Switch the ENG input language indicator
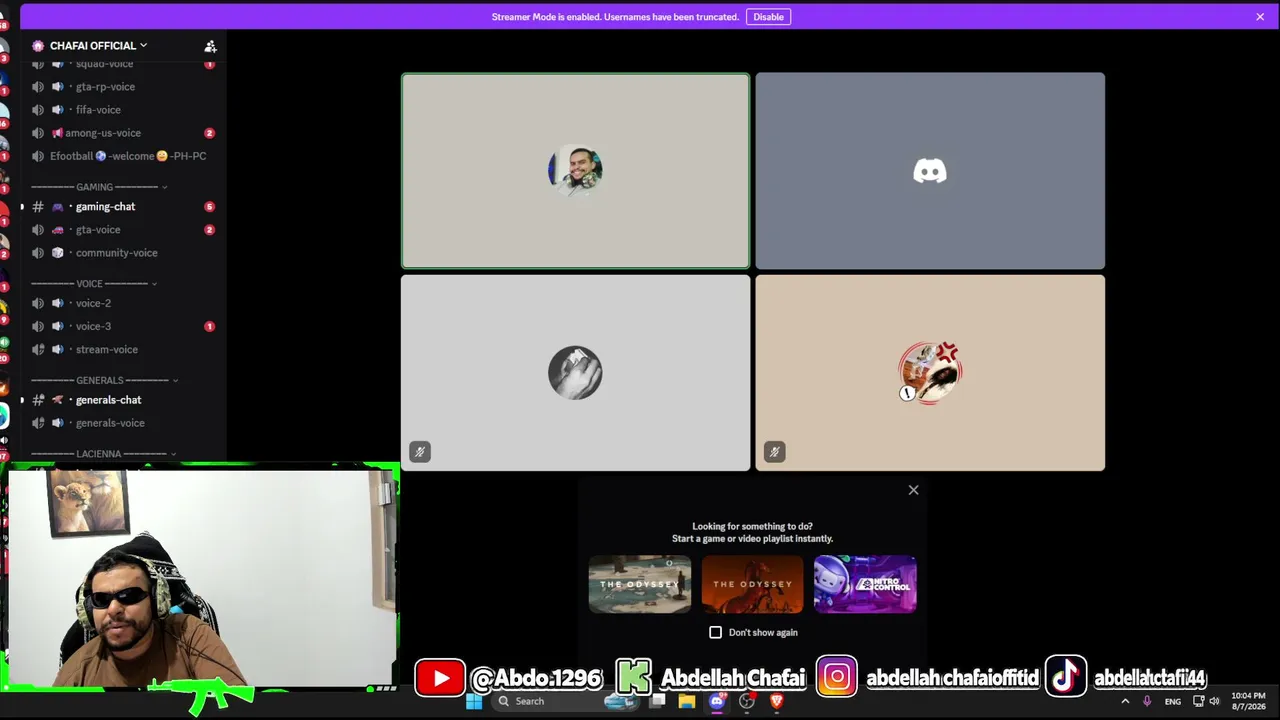Viewport: 1280px width, 720px height. click(1173, 702)
